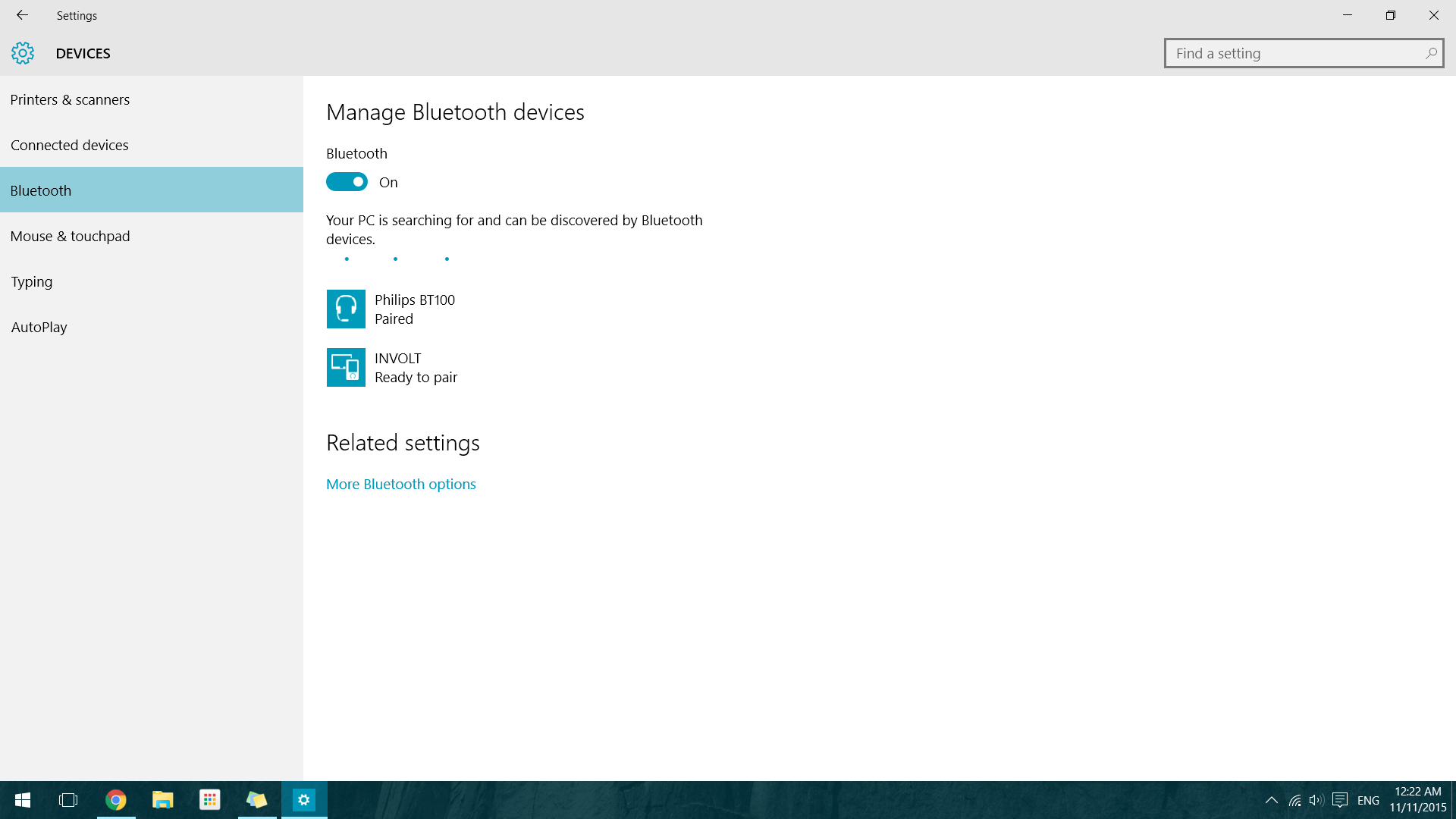Switch to the AutoPlay section
The image size is (1456, 819).
pyautogui.click(x=39, y=327)
